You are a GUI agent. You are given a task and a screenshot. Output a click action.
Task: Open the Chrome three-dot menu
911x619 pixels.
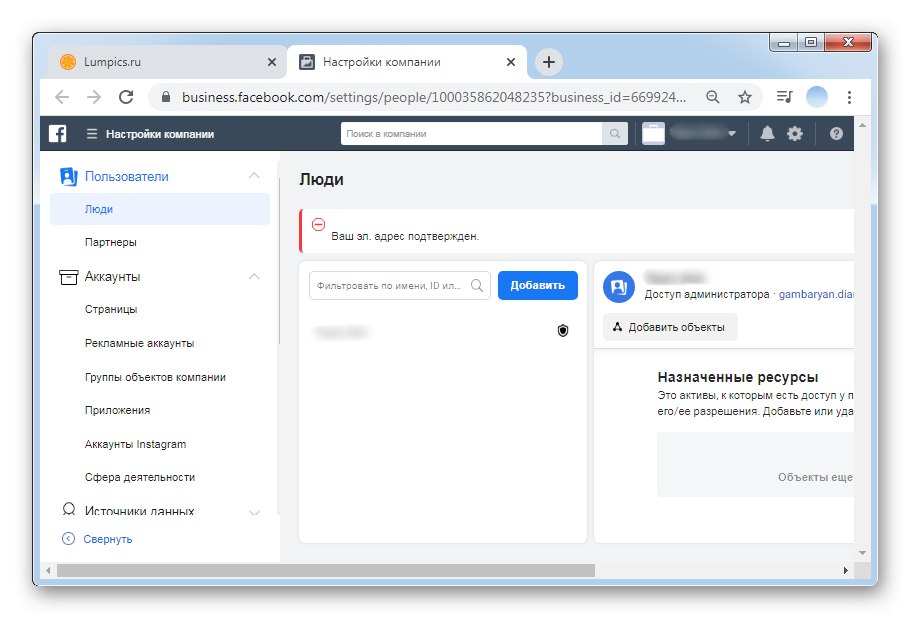click(849, 97)
